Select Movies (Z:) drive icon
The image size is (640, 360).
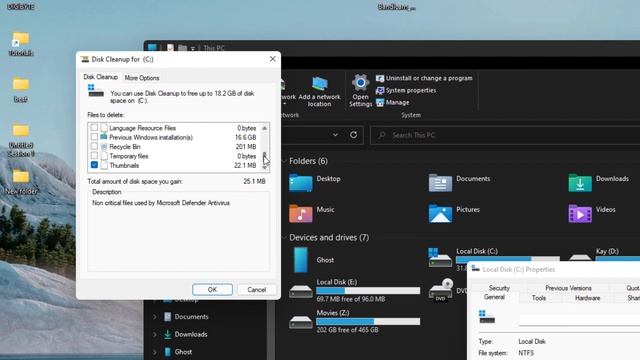pyautogui.click(x=301, y=322)
